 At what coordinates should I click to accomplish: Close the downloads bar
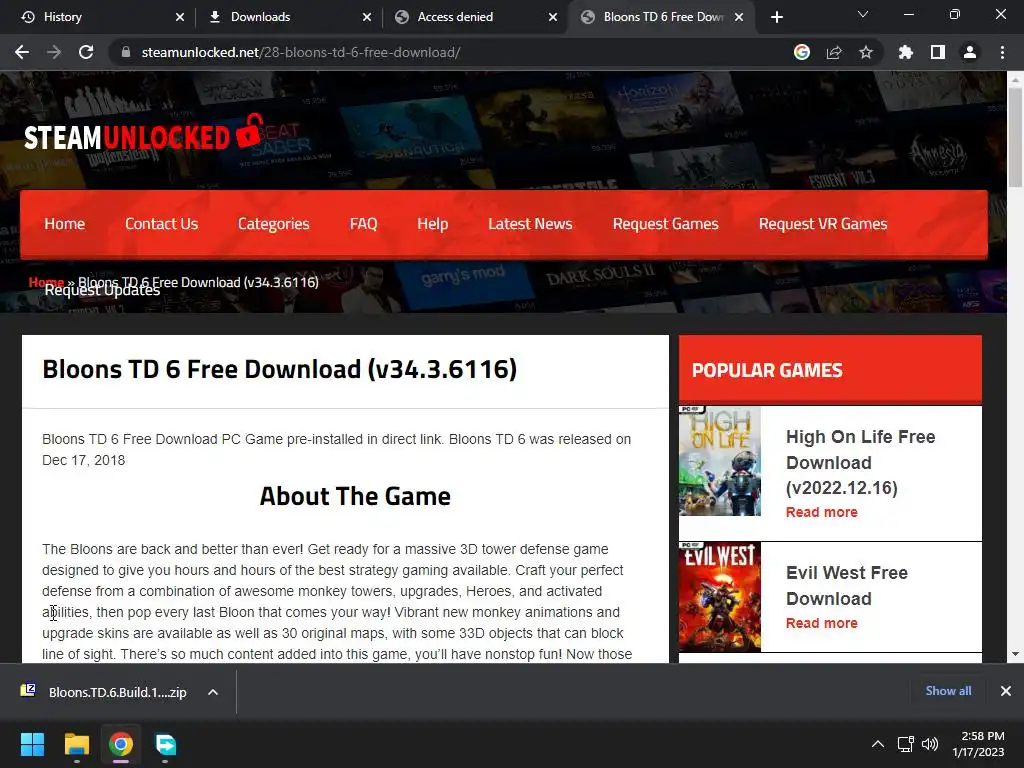(x=1006, y=691)
